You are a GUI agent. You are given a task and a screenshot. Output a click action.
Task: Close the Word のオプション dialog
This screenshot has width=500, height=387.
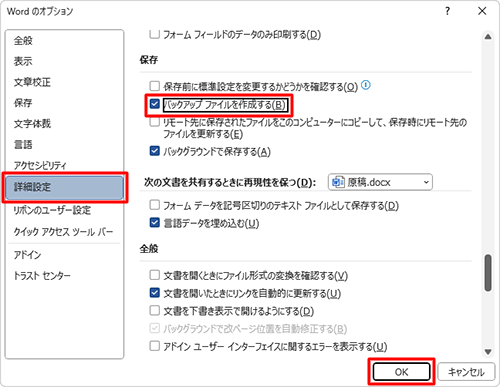coord(482,11)
